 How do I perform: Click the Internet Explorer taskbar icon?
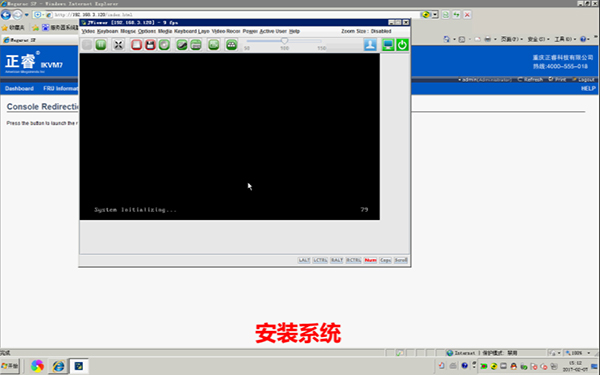pyautogui.click(x=58, y=366)
